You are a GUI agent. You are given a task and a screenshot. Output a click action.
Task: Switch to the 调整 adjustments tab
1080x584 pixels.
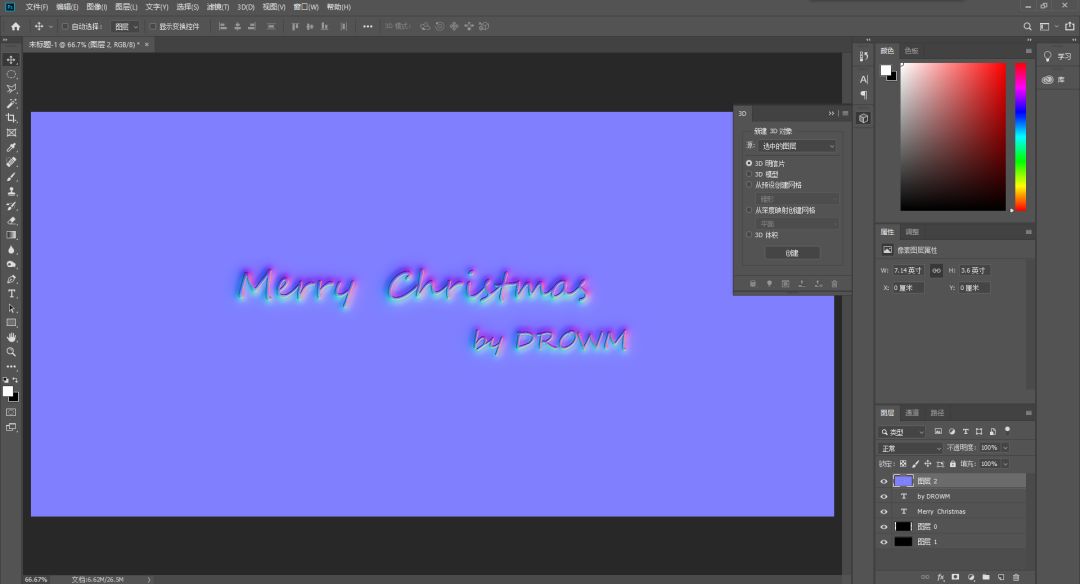[x=912, y=232]
